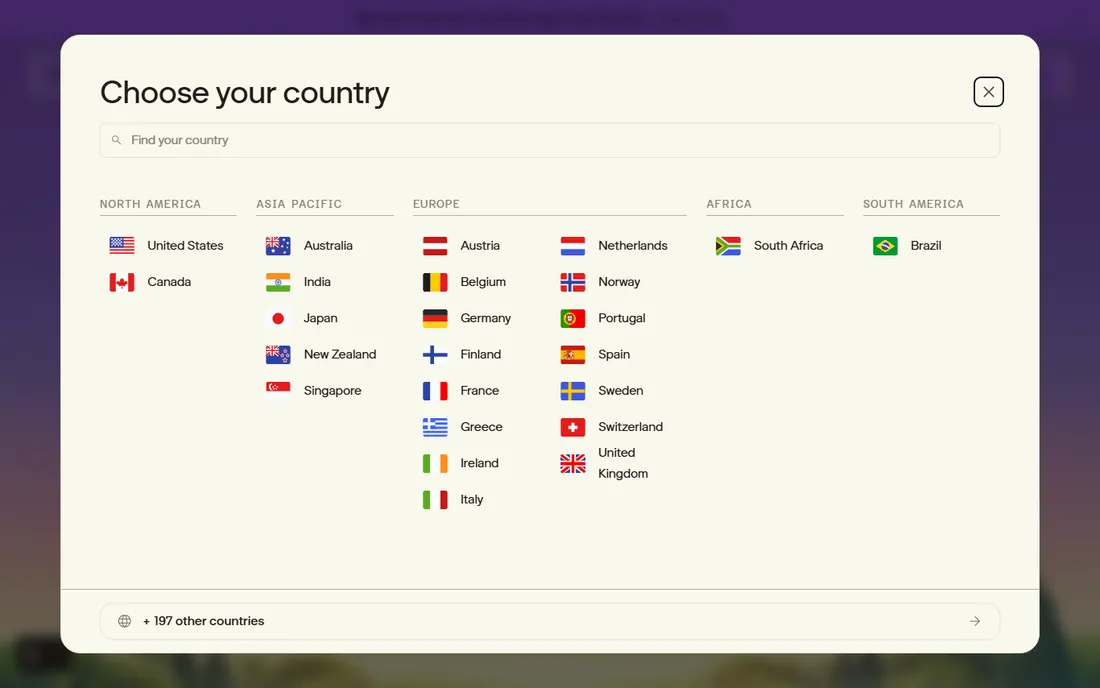Click the globe icon beside other countries
Image resolution: width=1100 pixels, height=688 pixels.
coord(124,621)
